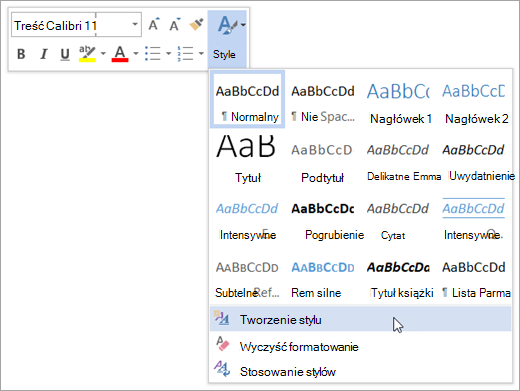The width and height of the screenshot is (520, 391).
Task: Apply the Tytuł książki style
Action: pos(399,276)
